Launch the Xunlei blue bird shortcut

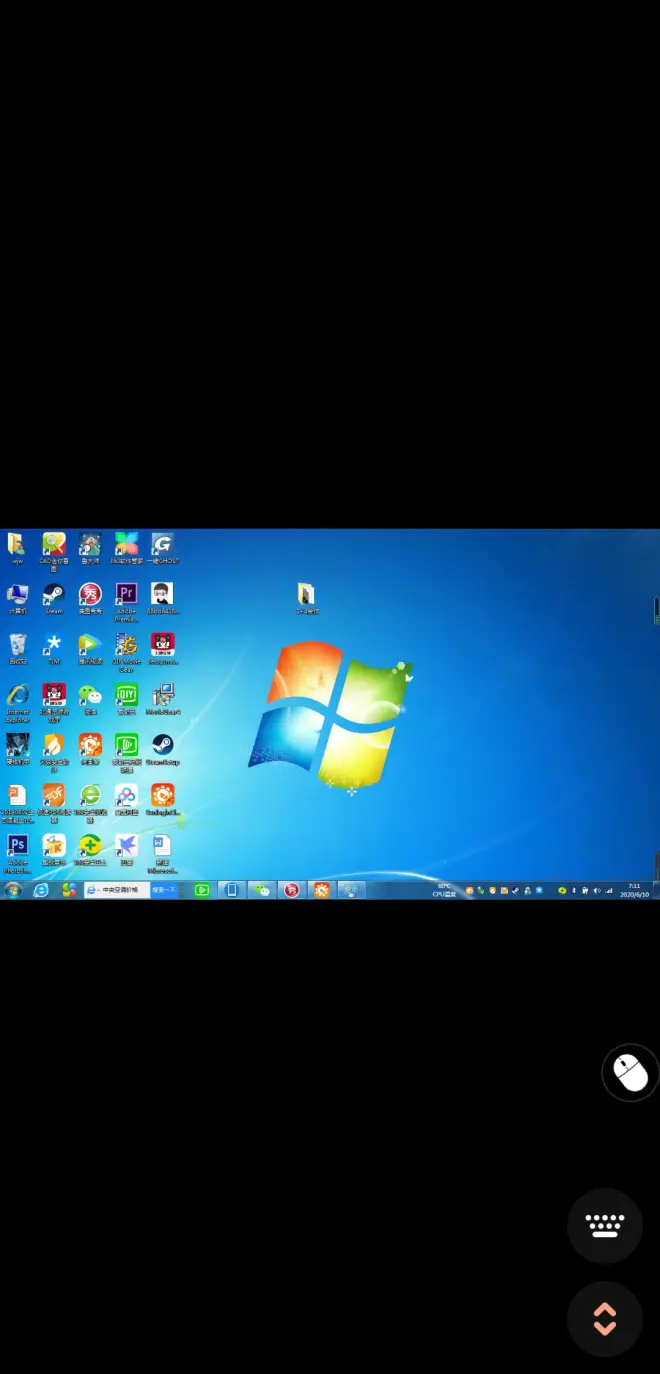(x=126, y=849)
